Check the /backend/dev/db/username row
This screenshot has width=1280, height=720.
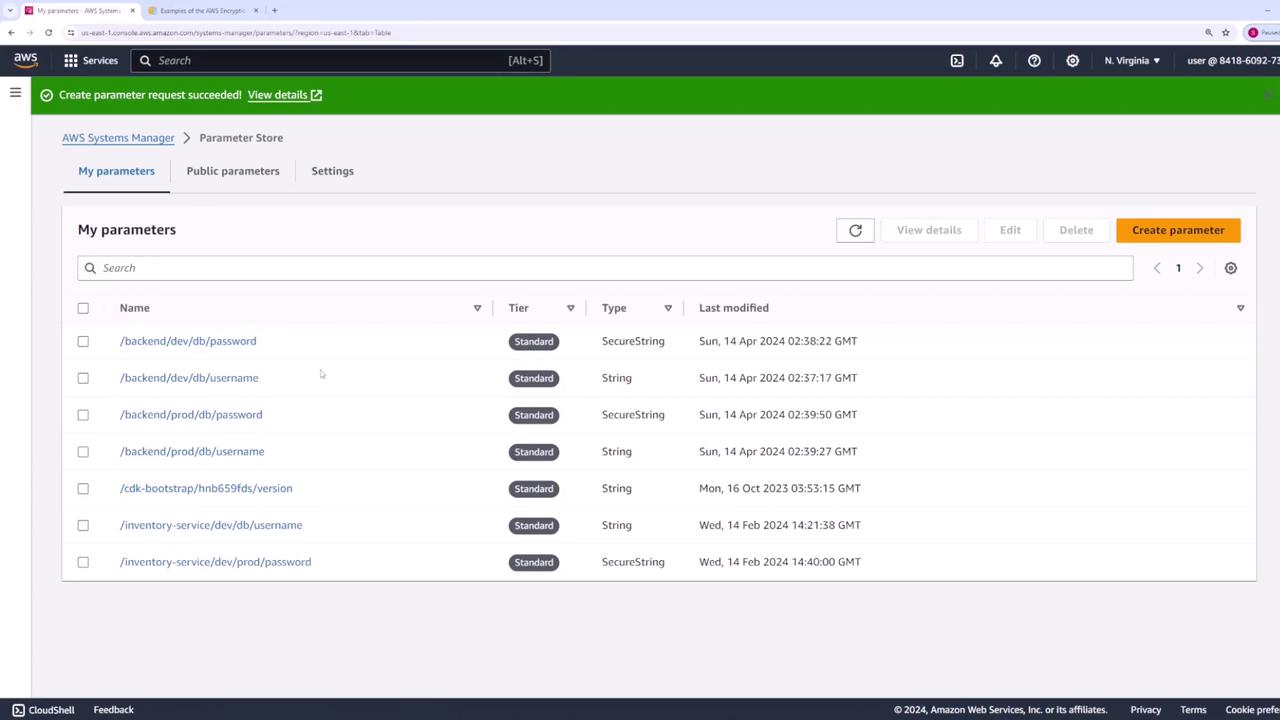(x=83, y=378)
